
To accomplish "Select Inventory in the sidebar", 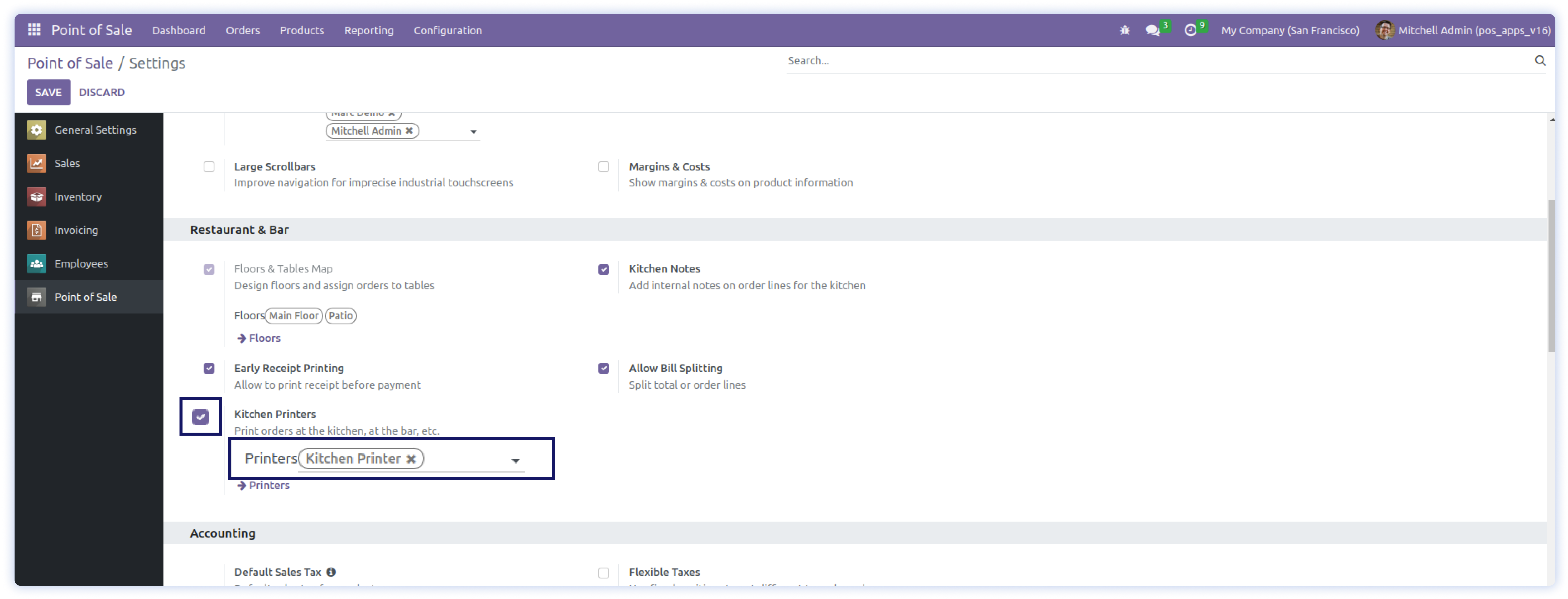I will (x=89, y=196).
